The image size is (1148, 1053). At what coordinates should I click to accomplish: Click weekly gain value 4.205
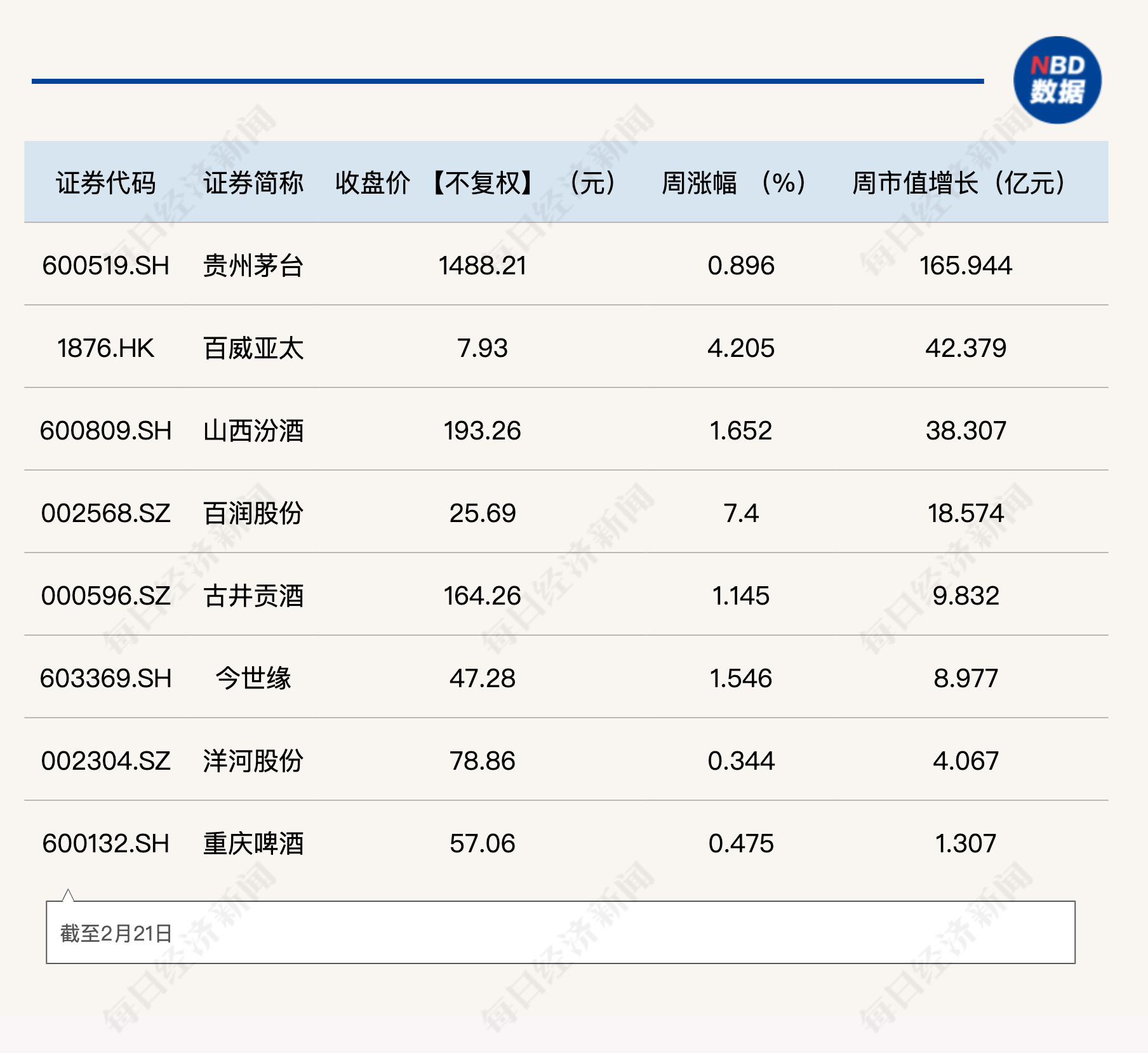click(741, 348)
